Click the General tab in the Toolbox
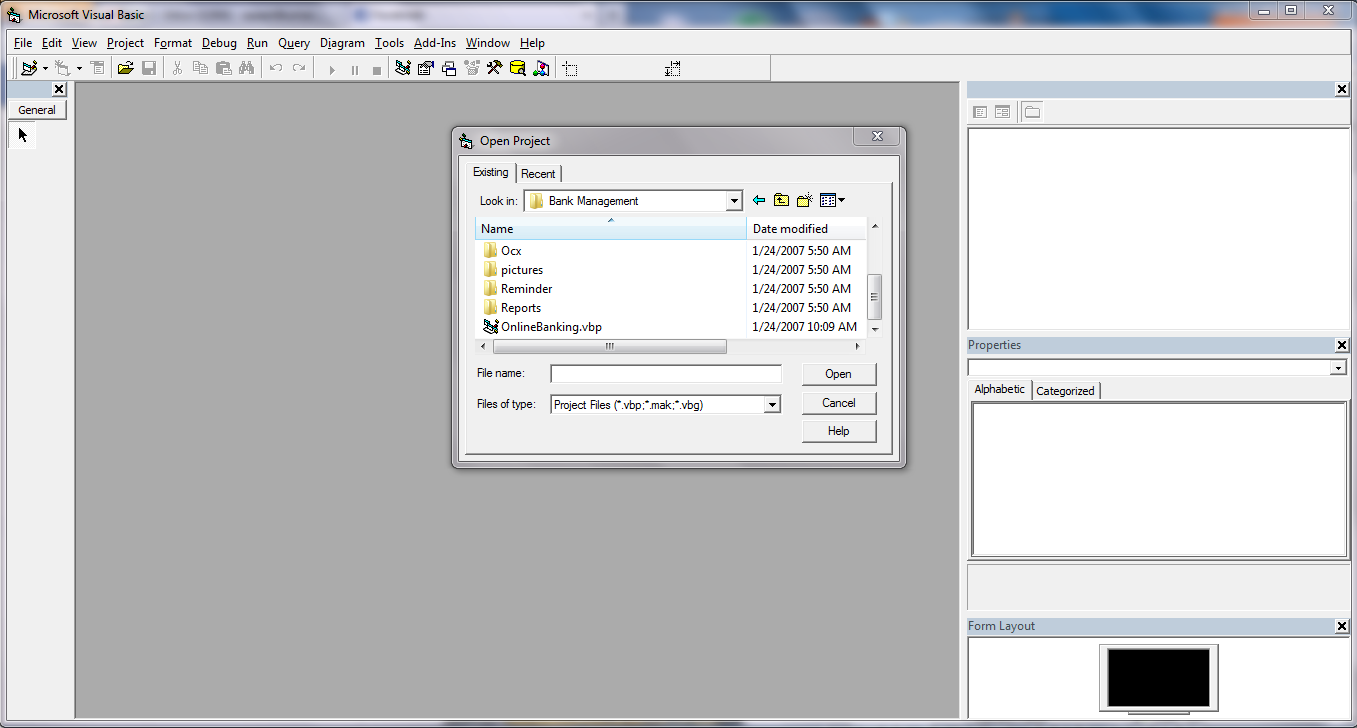 pyautogui.click(x=37, y=110)
